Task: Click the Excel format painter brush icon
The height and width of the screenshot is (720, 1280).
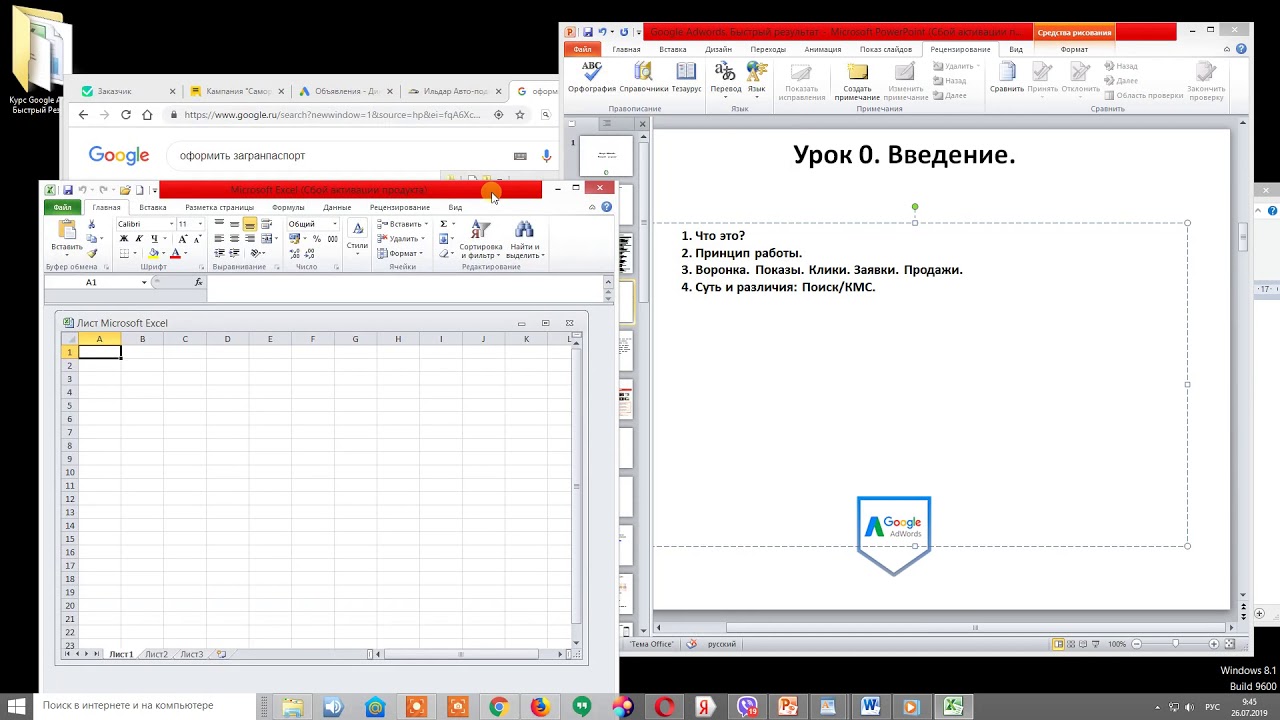Action: point(93,254)
